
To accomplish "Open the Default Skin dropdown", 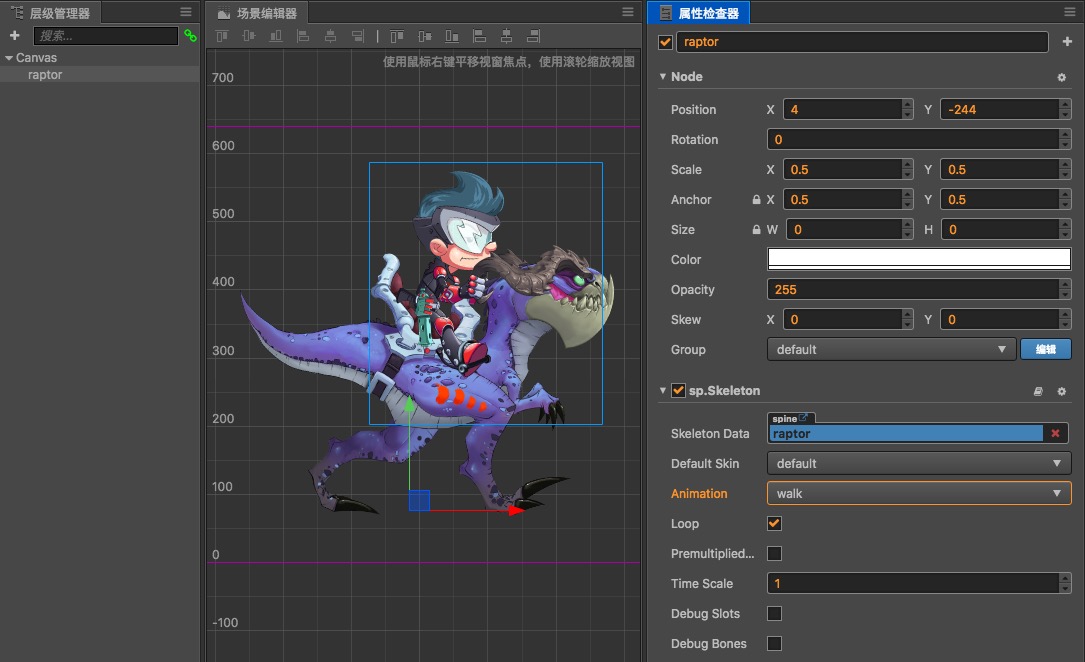I will tap(919, 463).
